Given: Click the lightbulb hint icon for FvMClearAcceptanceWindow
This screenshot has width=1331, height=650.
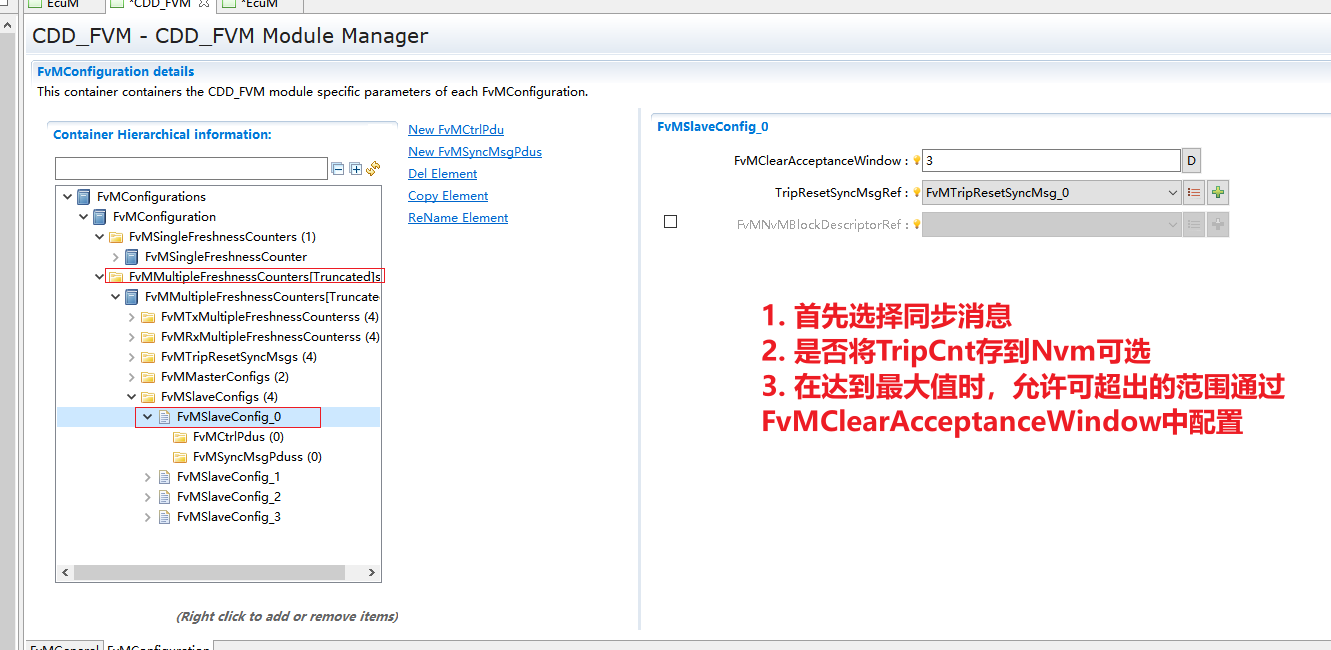Looking at the screenshot, I should [x=915, y=161].
